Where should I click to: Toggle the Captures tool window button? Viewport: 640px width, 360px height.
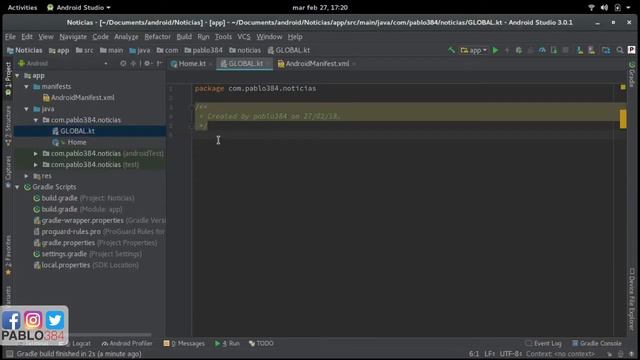coord(8,171)
